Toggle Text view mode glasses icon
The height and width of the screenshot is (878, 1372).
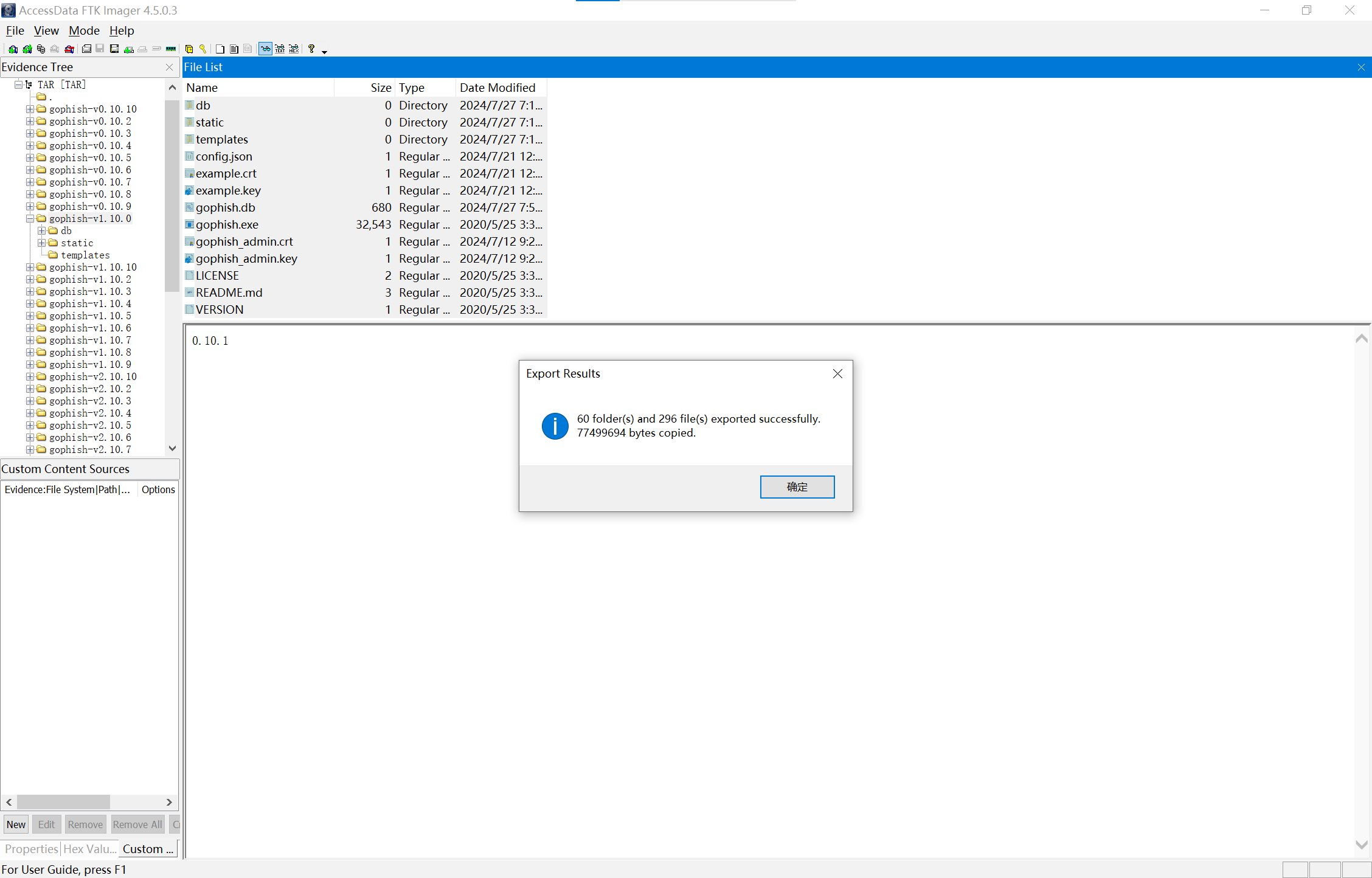coord(280,49)
